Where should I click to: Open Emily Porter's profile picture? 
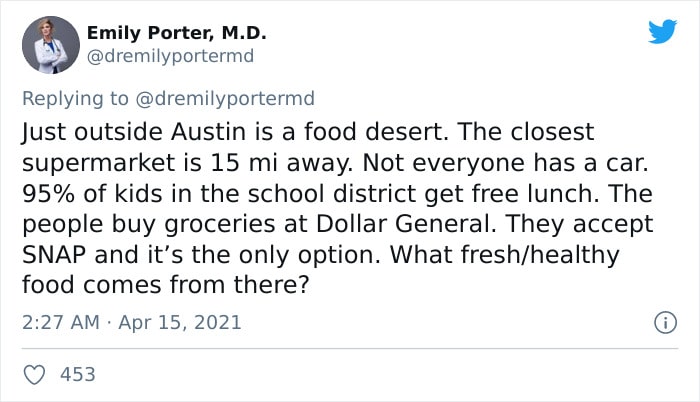click(x=51, y=45)
